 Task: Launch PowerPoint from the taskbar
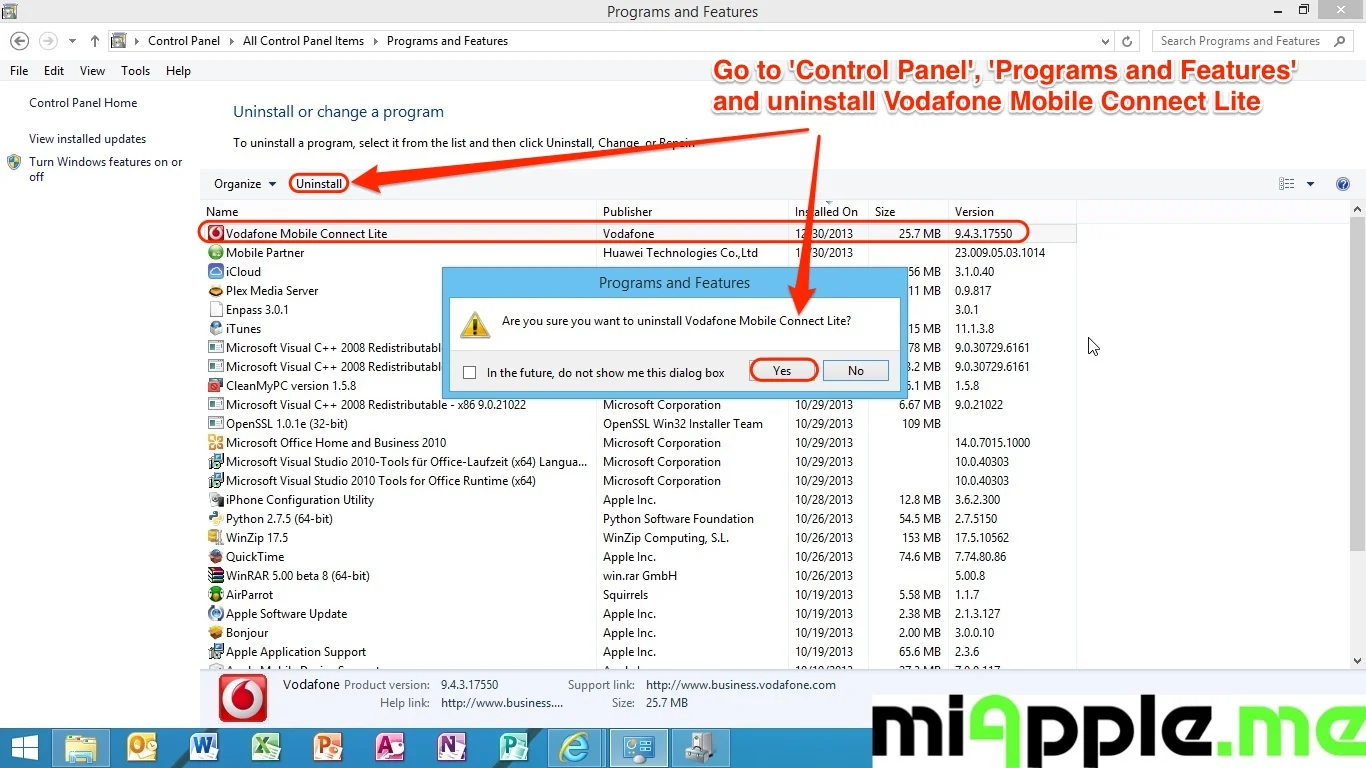(x=328, y=748)
